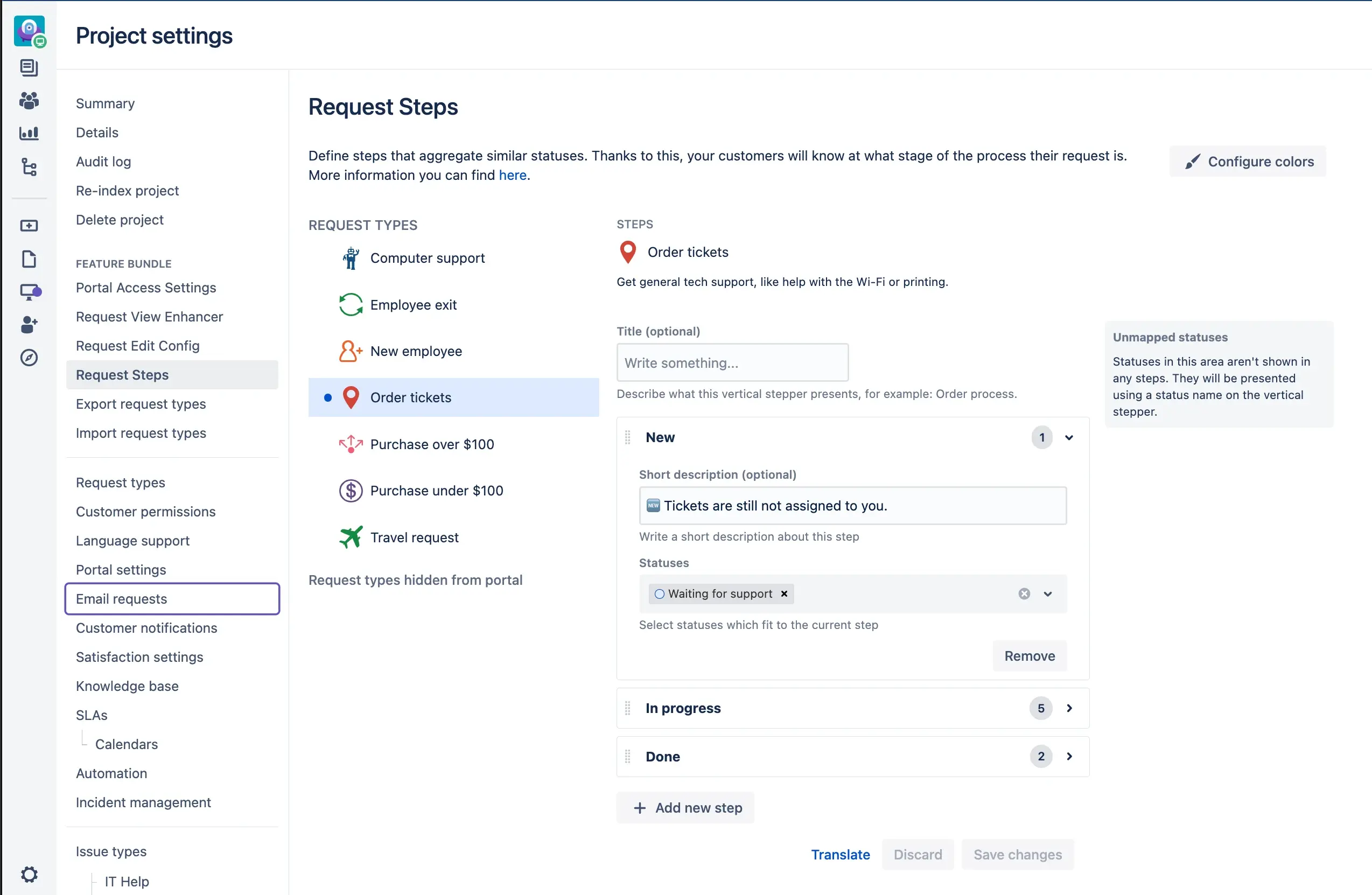Open the reports bar chart icon
Viewport: 1372px width, 895px height.
click(x=29, y=133)
